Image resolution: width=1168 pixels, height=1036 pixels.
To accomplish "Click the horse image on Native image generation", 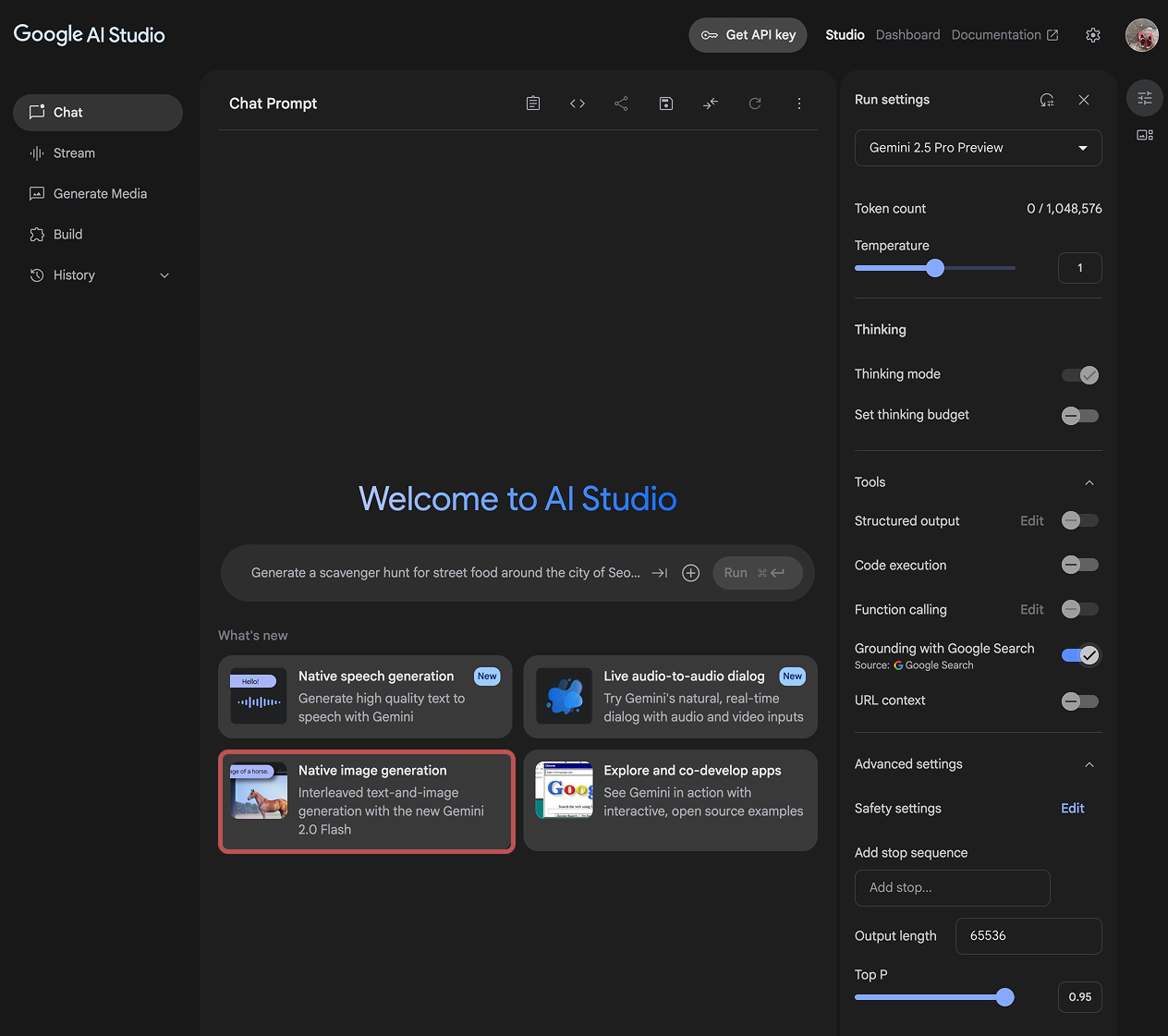I will click(259, 791).
